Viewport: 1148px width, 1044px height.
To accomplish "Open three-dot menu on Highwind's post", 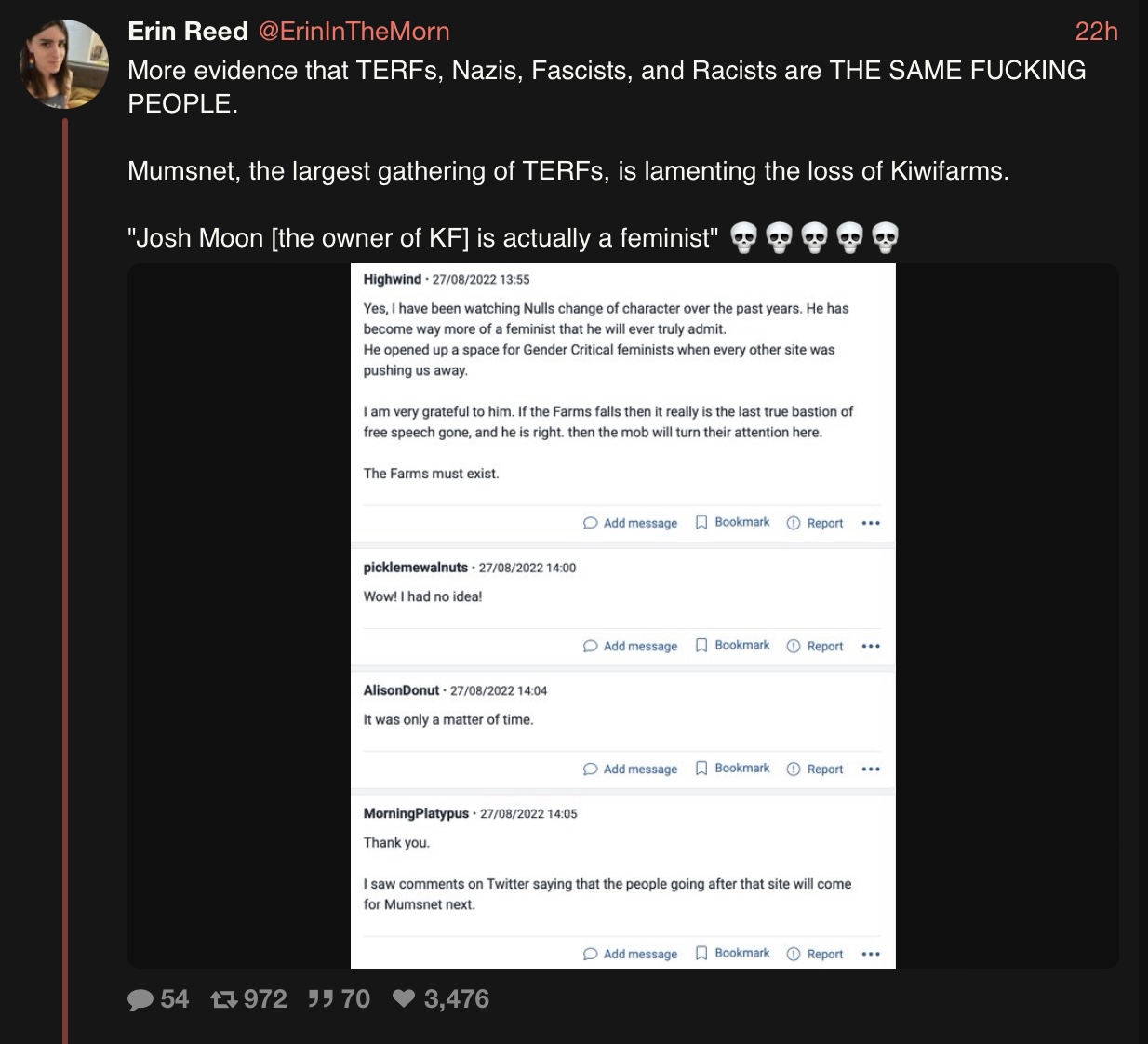I will coord(871,523).
